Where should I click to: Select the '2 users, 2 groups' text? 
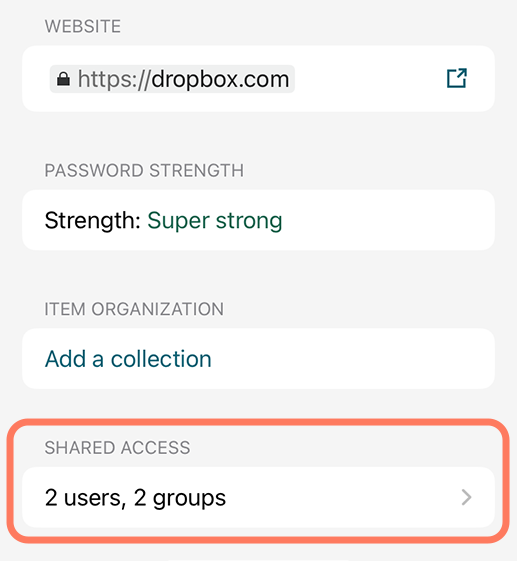[135, 498]
